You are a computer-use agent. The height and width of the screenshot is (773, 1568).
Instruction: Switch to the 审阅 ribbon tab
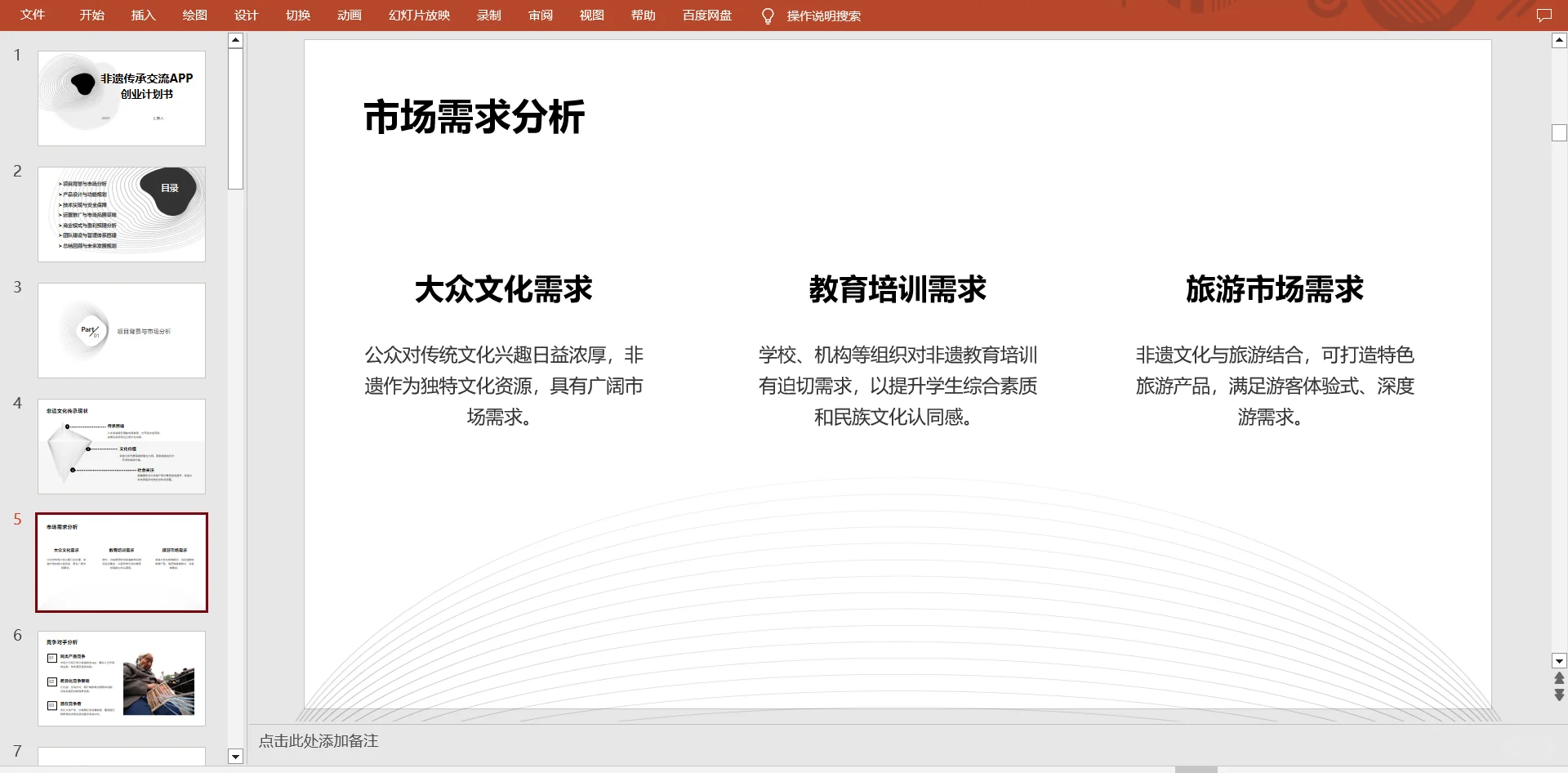pyautogui.click(x=540, y=16)
